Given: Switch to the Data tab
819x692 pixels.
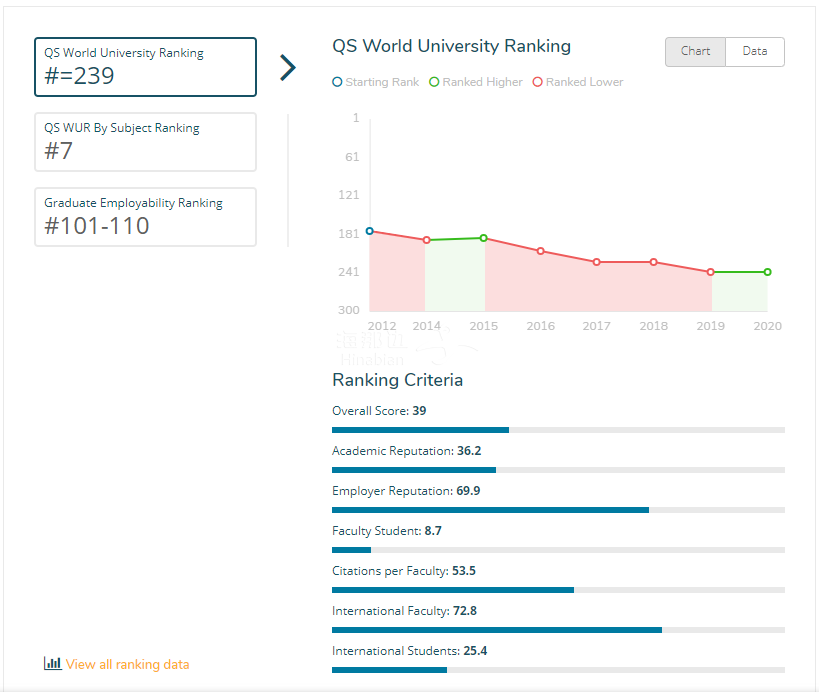Looking at the screenshot, I should 755,52.
